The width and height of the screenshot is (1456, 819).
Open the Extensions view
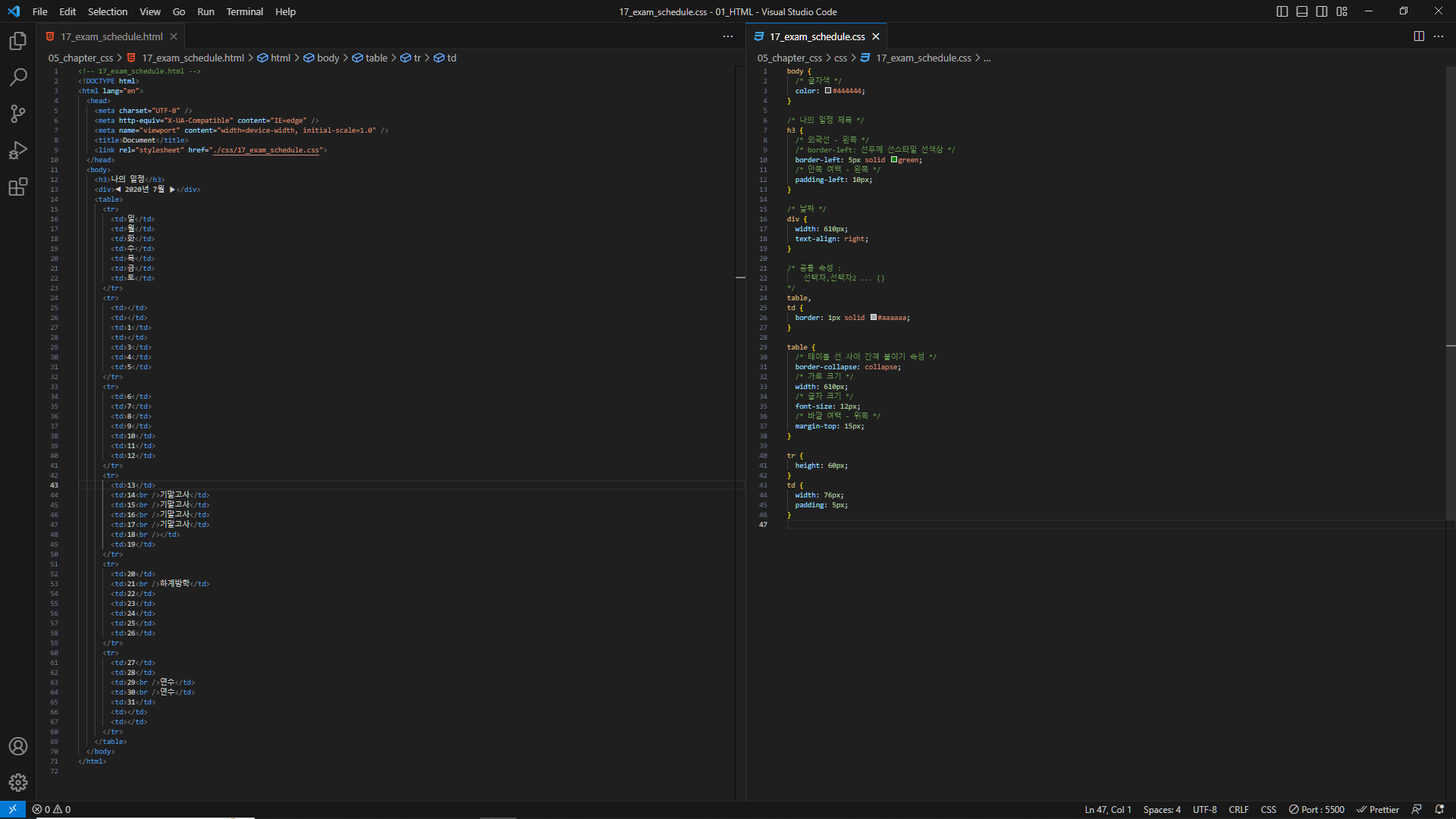[18, 187]
